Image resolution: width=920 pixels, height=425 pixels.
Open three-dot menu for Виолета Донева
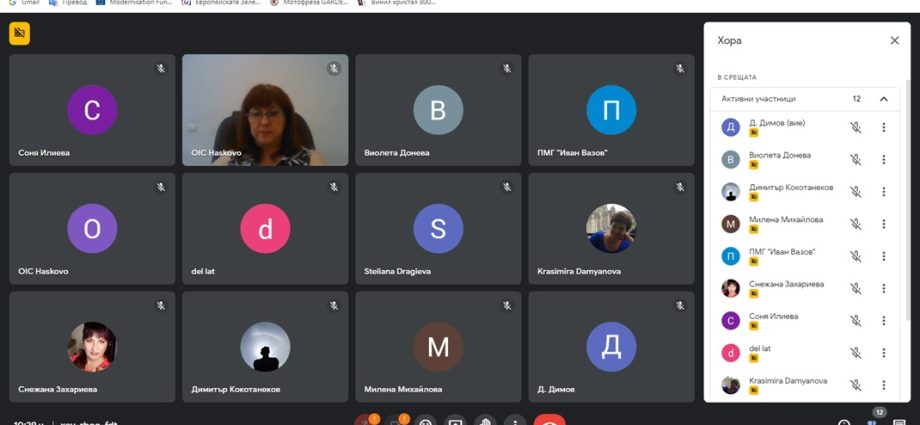click(884, 160)
